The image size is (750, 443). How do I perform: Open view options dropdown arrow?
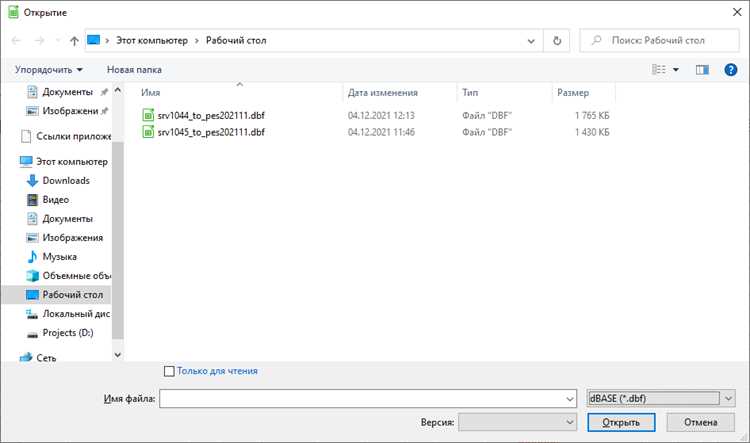pyautogui.click(x=676, y=70)
